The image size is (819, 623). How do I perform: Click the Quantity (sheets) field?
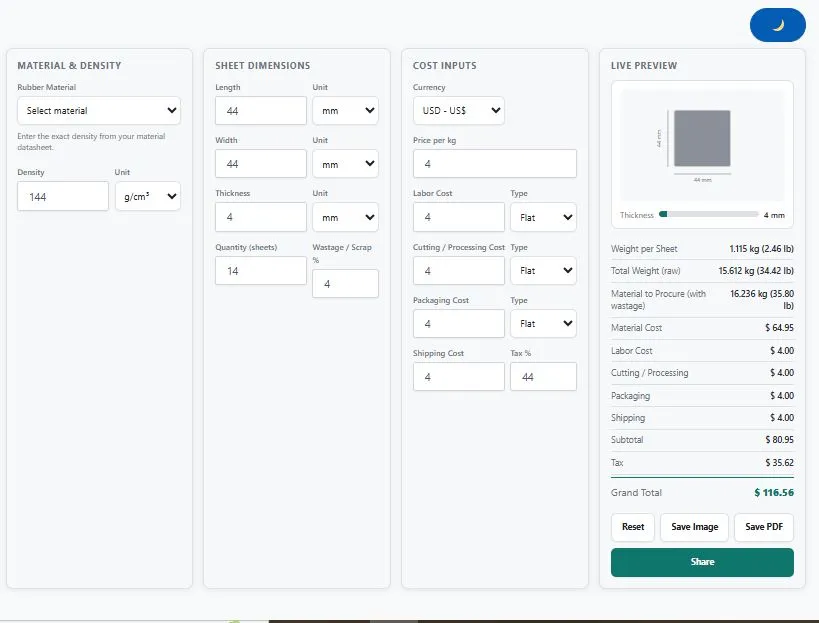(261, 271)
